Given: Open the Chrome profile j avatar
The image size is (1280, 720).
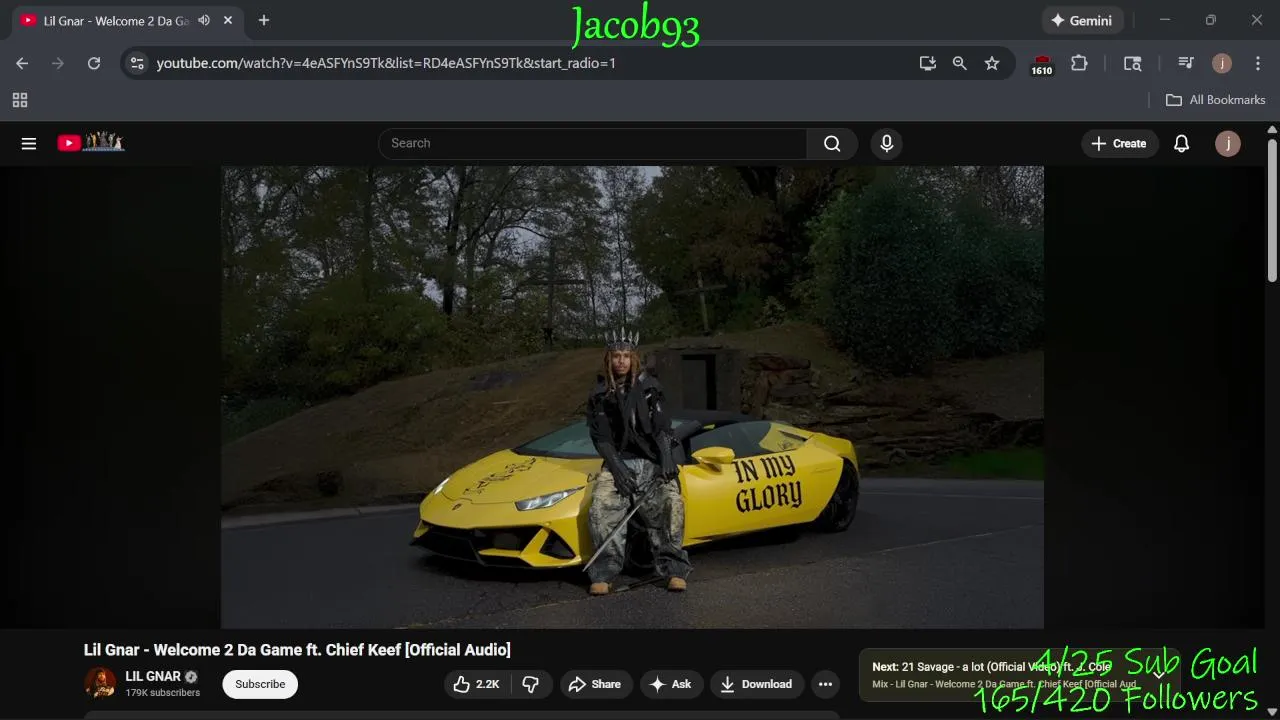Looking at the screenshot, I should coord(1222,63).
